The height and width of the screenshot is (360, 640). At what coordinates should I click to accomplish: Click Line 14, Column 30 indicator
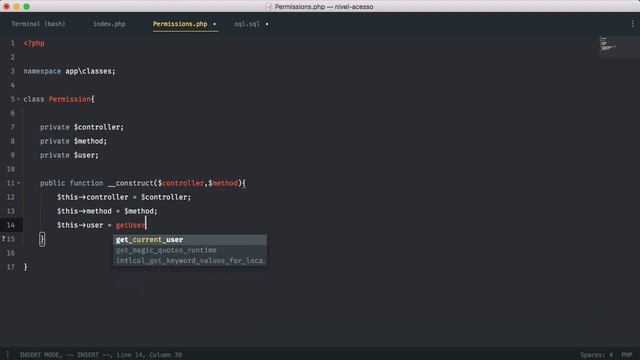[149, 355]
